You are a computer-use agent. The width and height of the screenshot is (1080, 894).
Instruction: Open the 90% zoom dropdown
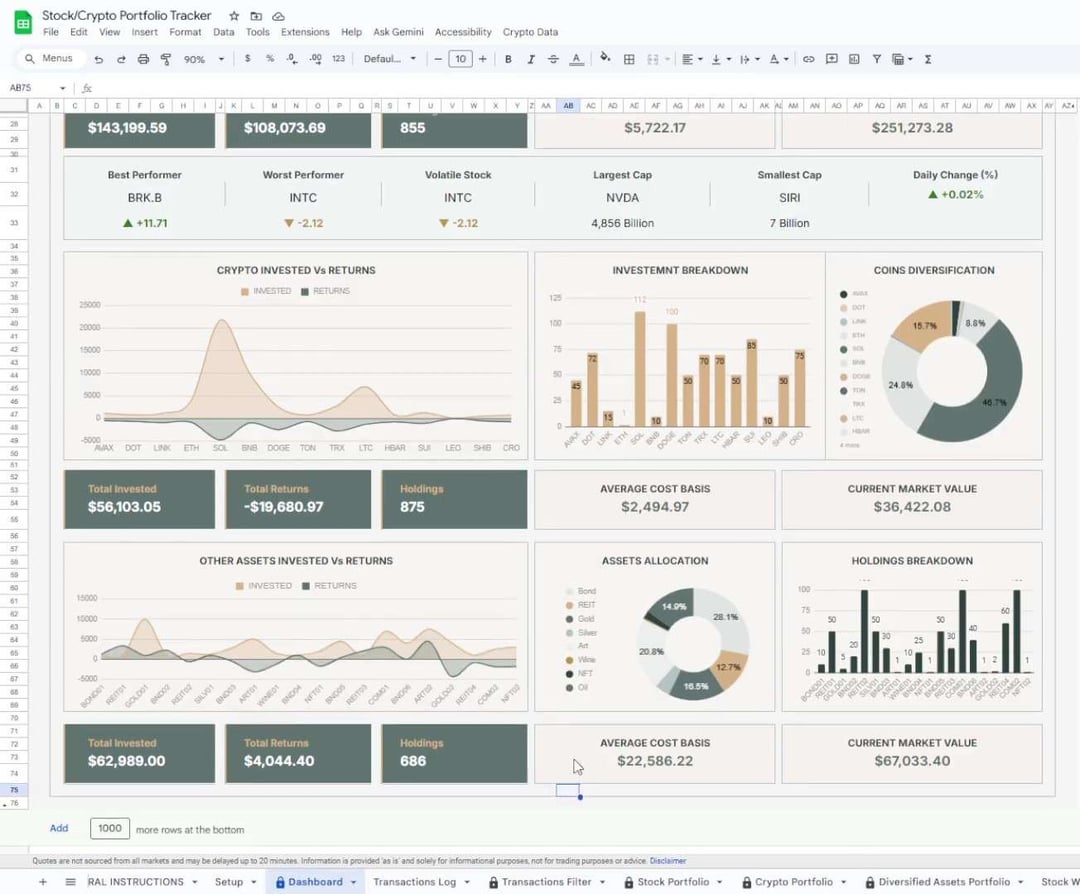pyautogui.click(x=200, y=59)
